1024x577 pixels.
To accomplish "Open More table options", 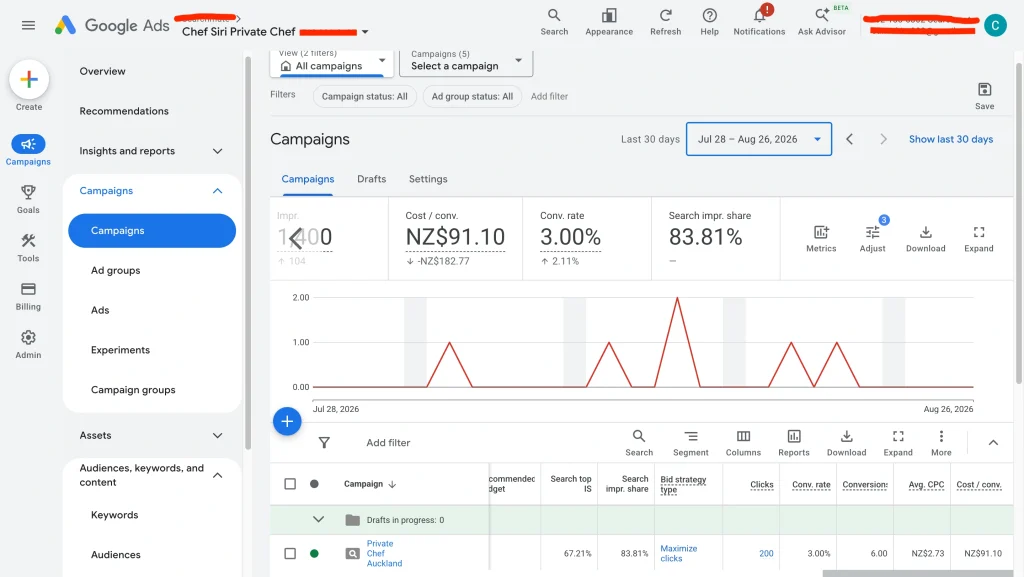I will (941, 443).
